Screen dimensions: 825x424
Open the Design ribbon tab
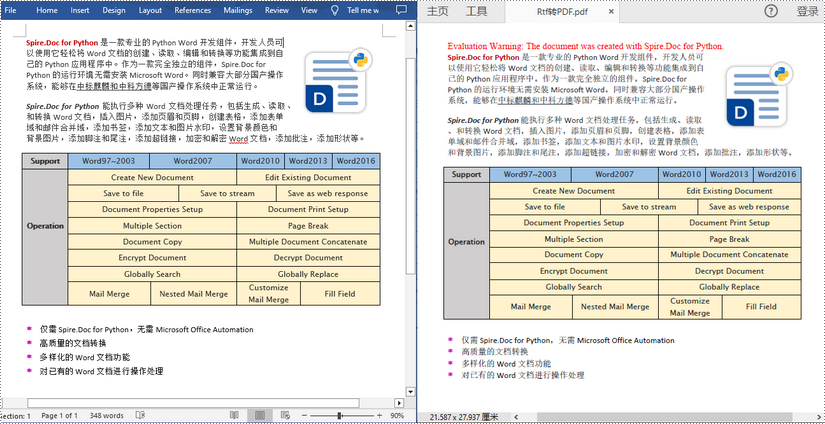coord(114,10)
